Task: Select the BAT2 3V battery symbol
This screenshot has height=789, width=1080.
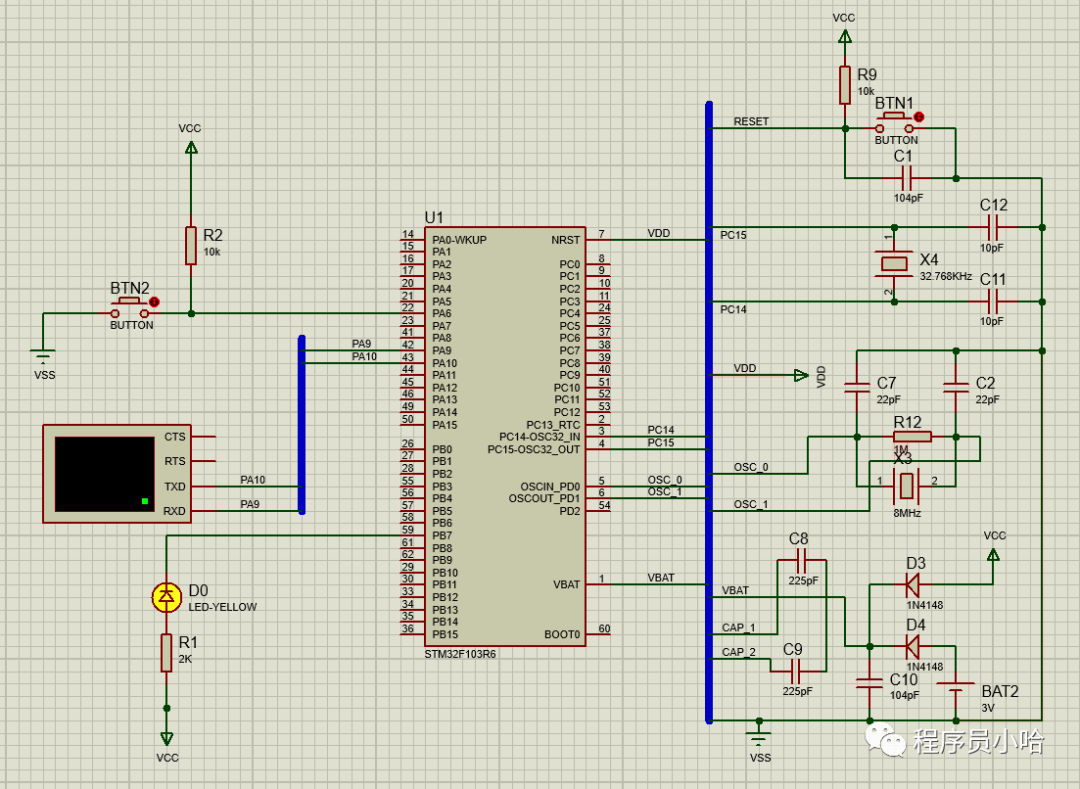Action: click(956, 688)
